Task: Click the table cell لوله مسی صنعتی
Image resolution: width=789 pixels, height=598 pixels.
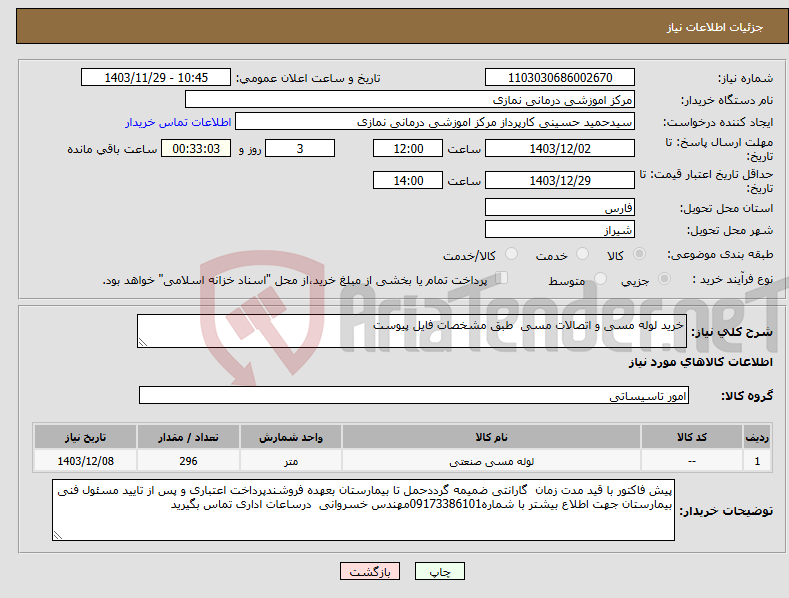Action: [x=492, y=461]
